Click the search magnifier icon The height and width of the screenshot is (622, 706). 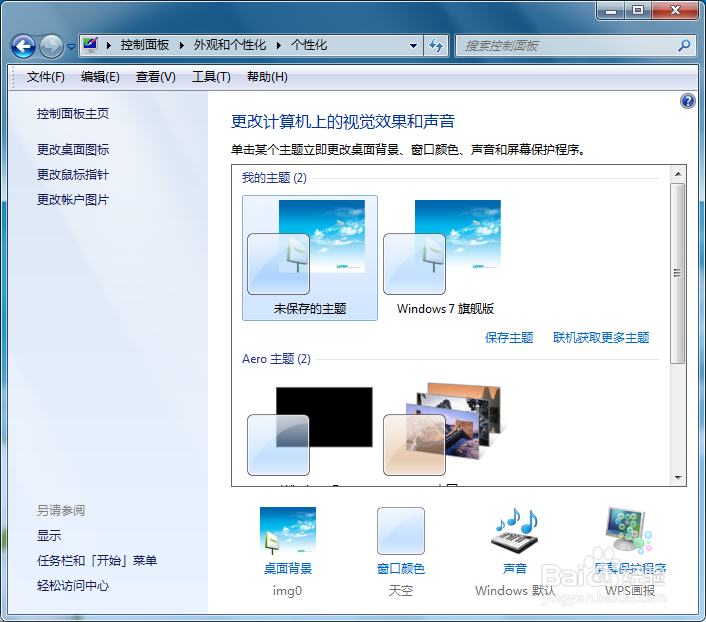click(x=684, y=45)
